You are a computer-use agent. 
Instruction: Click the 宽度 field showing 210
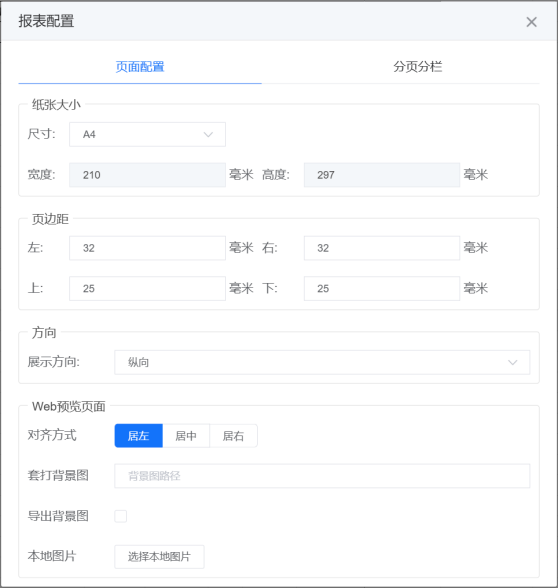click(x=147, y=175)
